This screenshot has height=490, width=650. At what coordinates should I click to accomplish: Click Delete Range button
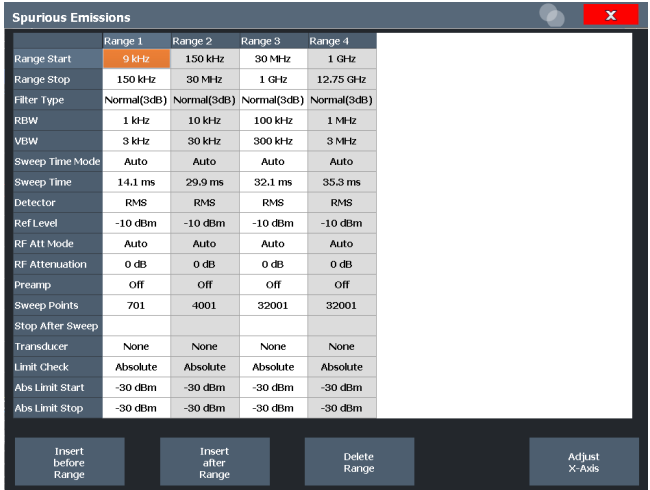[359, 462]
